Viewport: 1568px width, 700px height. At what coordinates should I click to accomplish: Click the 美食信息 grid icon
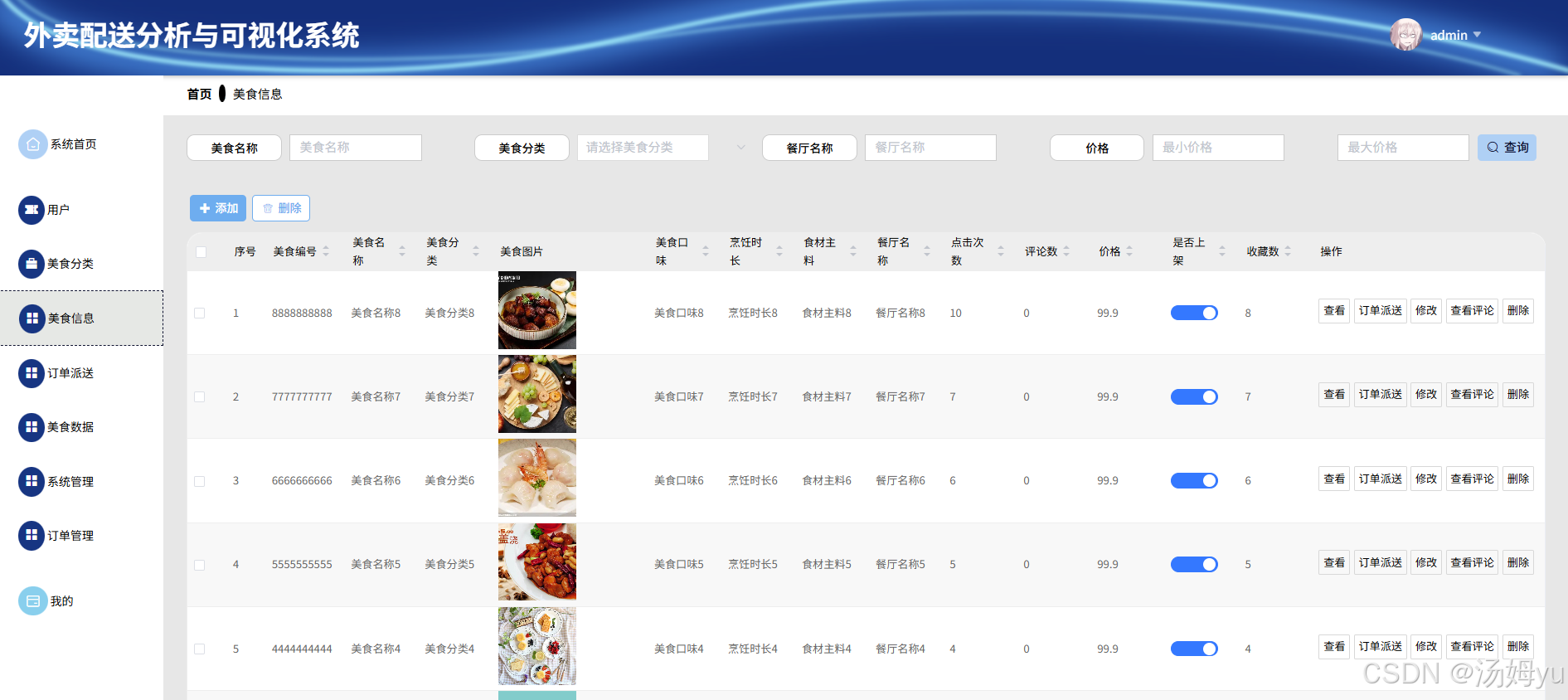32,318
